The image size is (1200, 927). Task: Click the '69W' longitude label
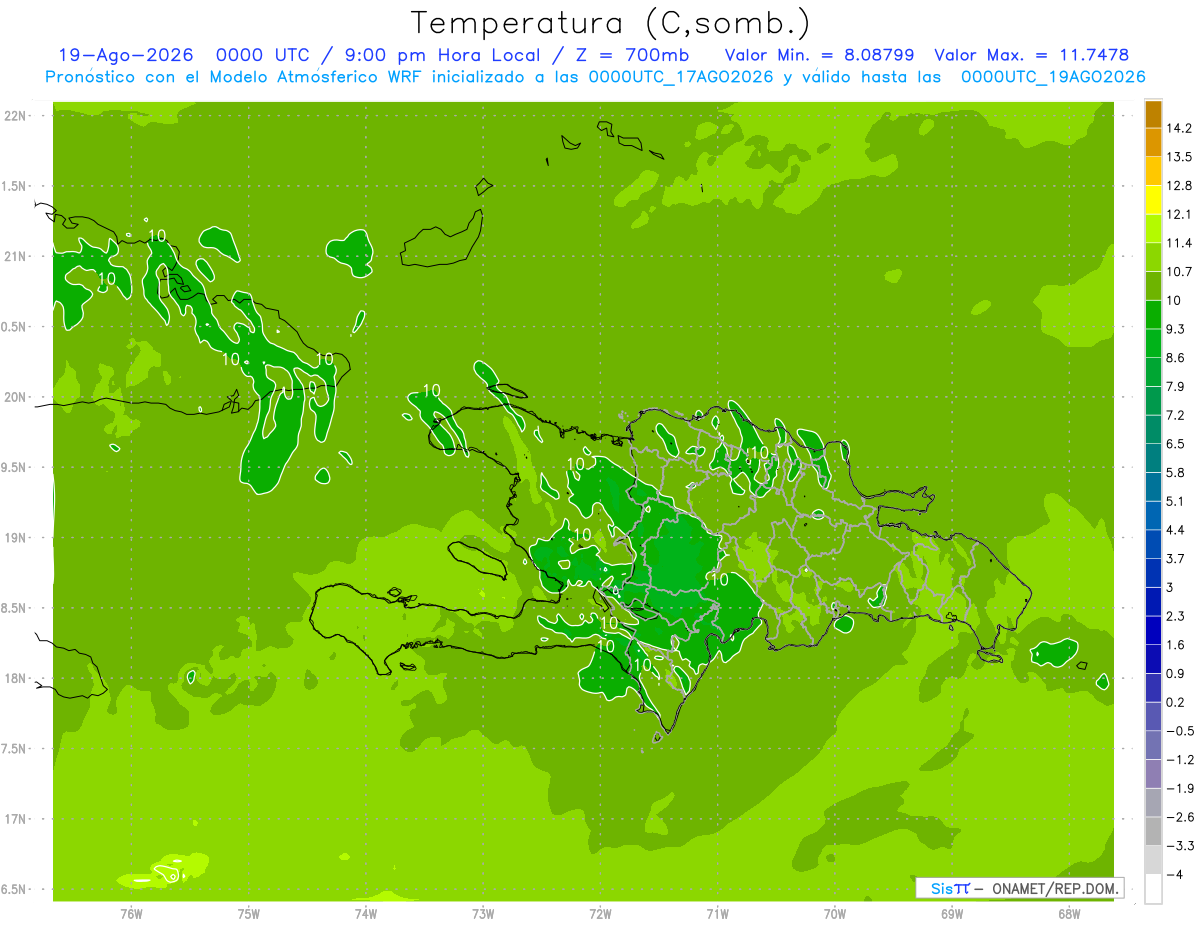coord(952,913)
